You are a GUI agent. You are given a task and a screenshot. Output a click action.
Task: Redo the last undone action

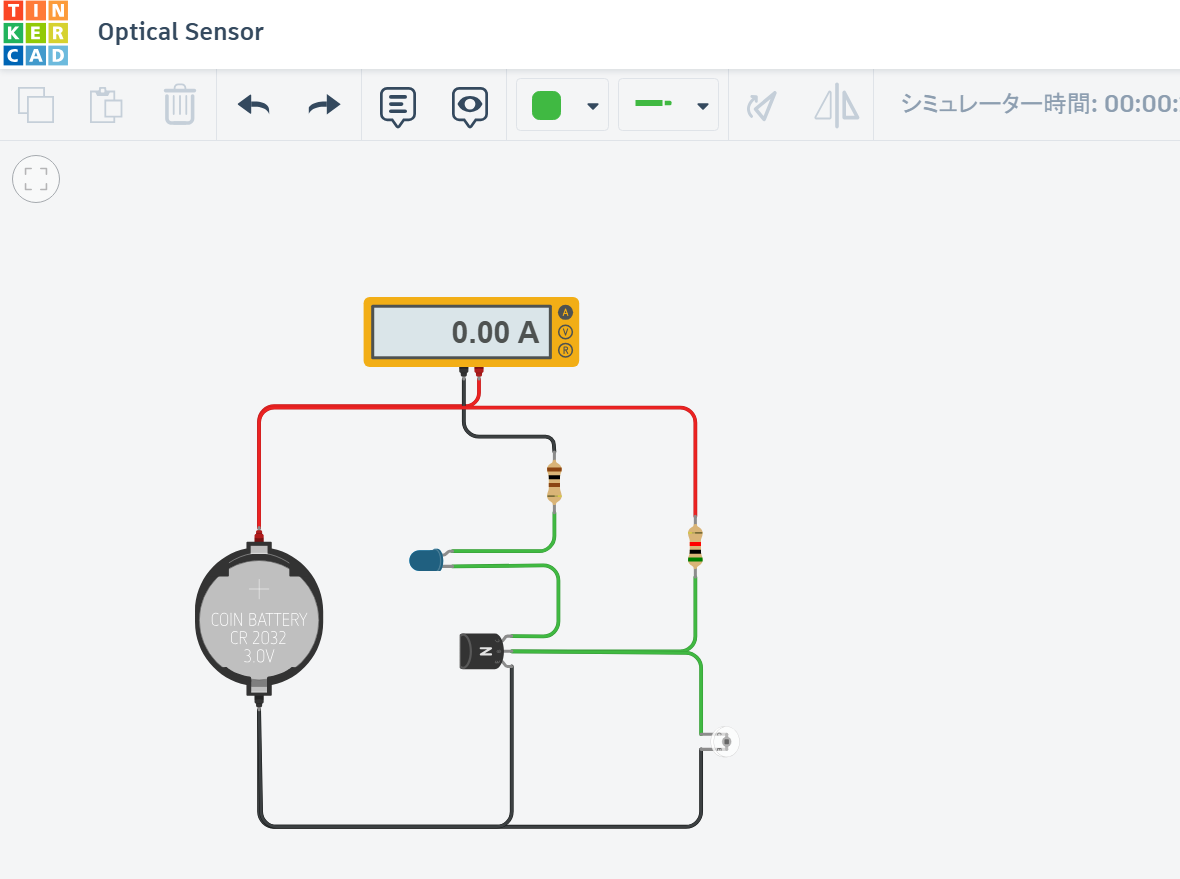click(324, 105)
